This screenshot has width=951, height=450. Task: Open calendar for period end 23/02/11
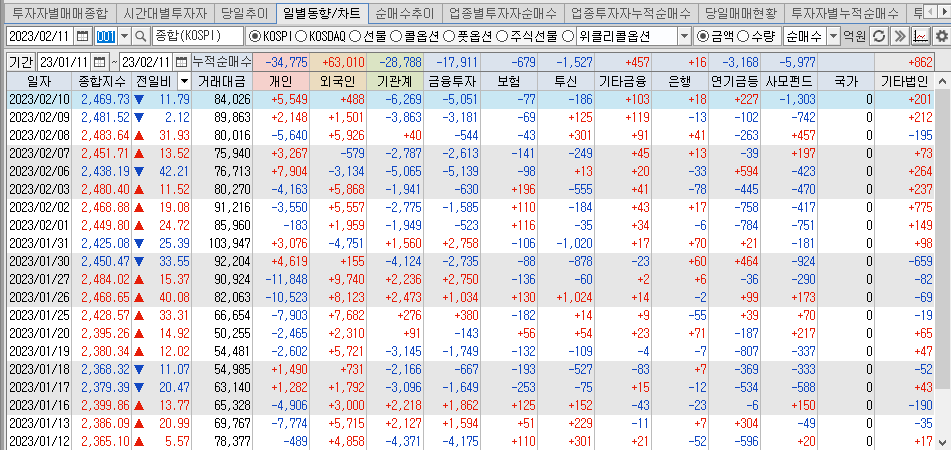tap(181, 62)
